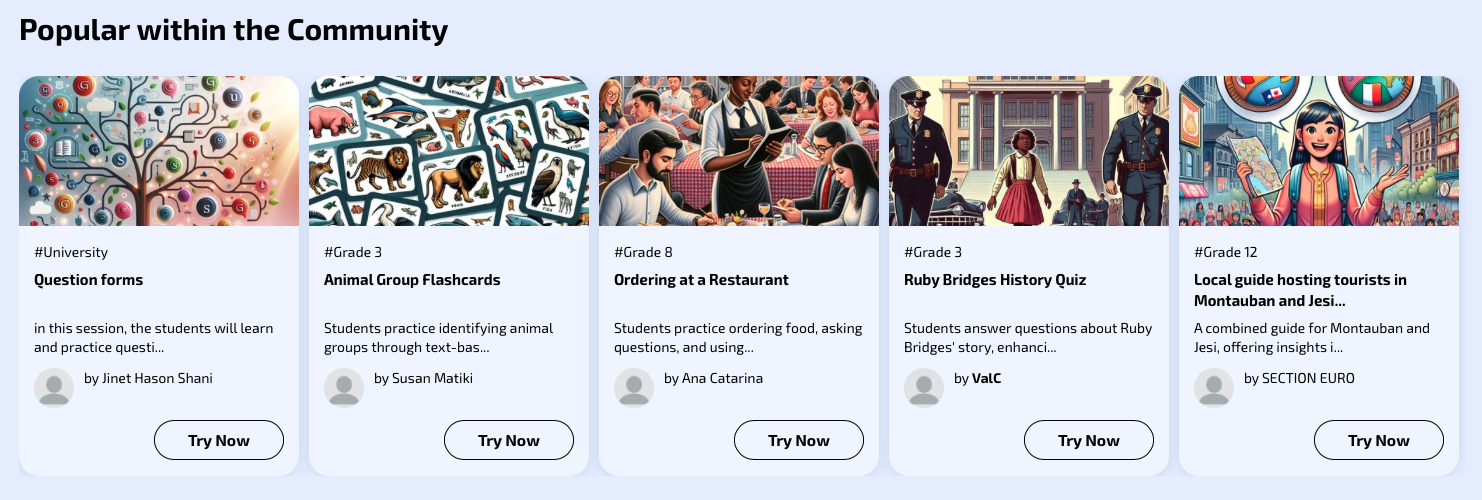Click the Ruby Bridges History Quiz title
Viewport: 1482px width, 500px height.
point(995,280)
